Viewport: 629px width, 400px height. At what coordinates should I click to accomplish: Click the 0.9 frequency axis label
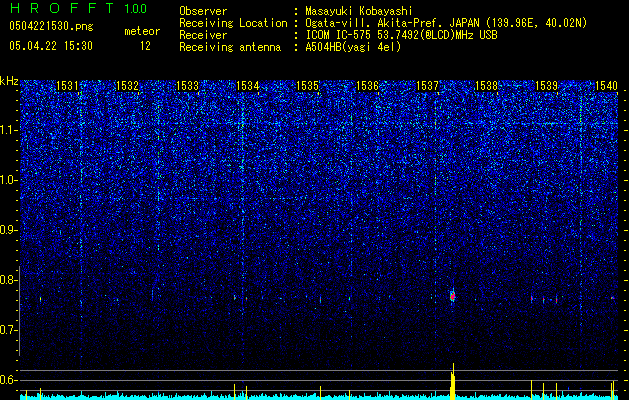click(9, 230)
